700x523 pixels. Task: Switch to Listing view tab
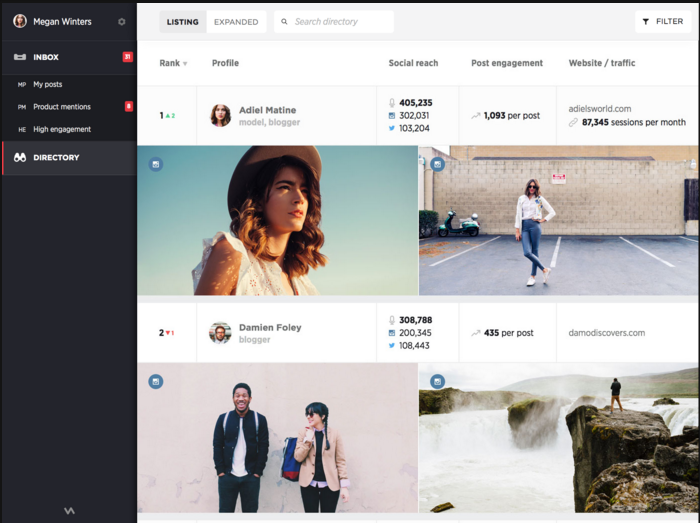(183, 22)
